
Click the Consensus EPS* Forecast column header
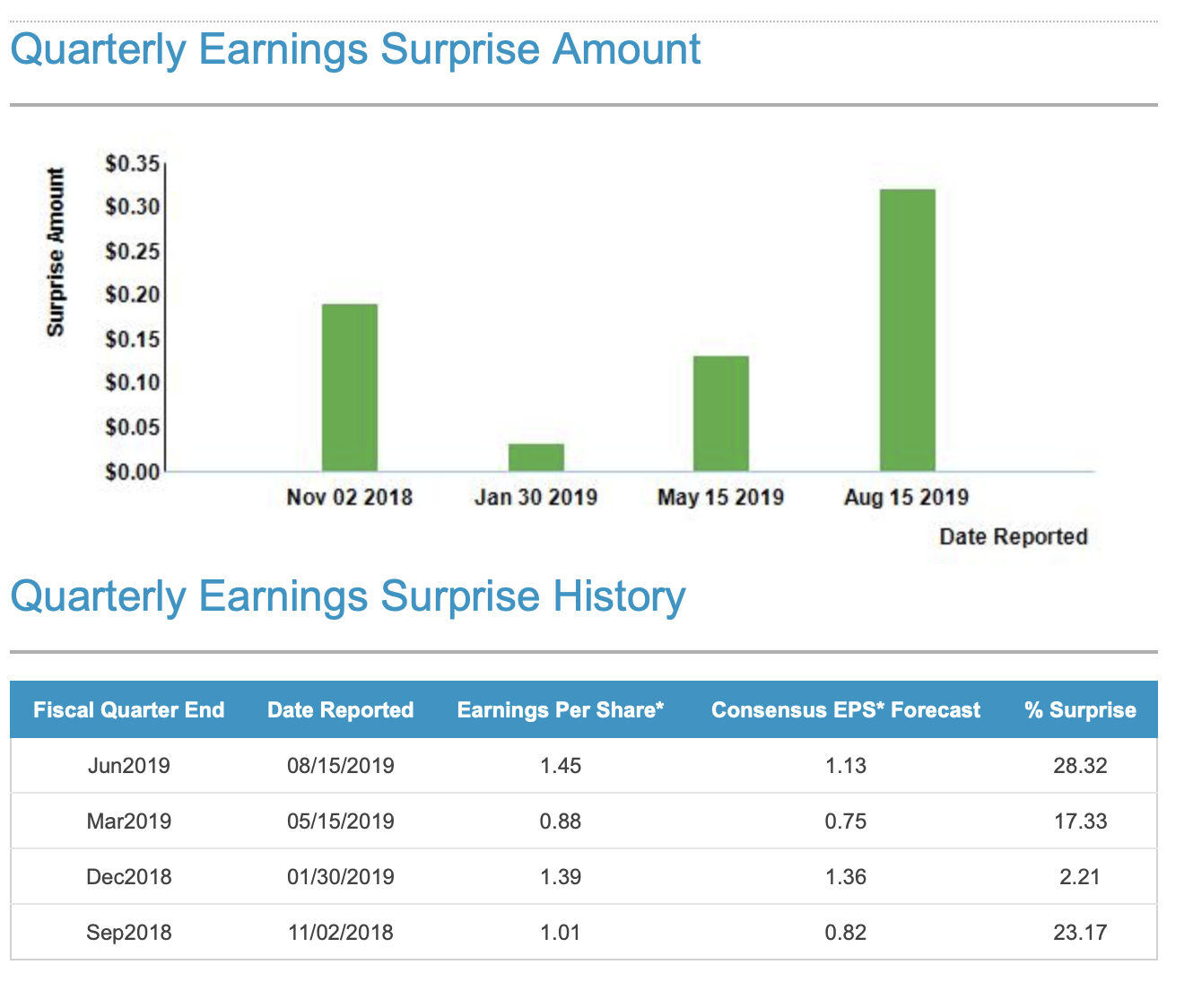[x=846, y=710]
